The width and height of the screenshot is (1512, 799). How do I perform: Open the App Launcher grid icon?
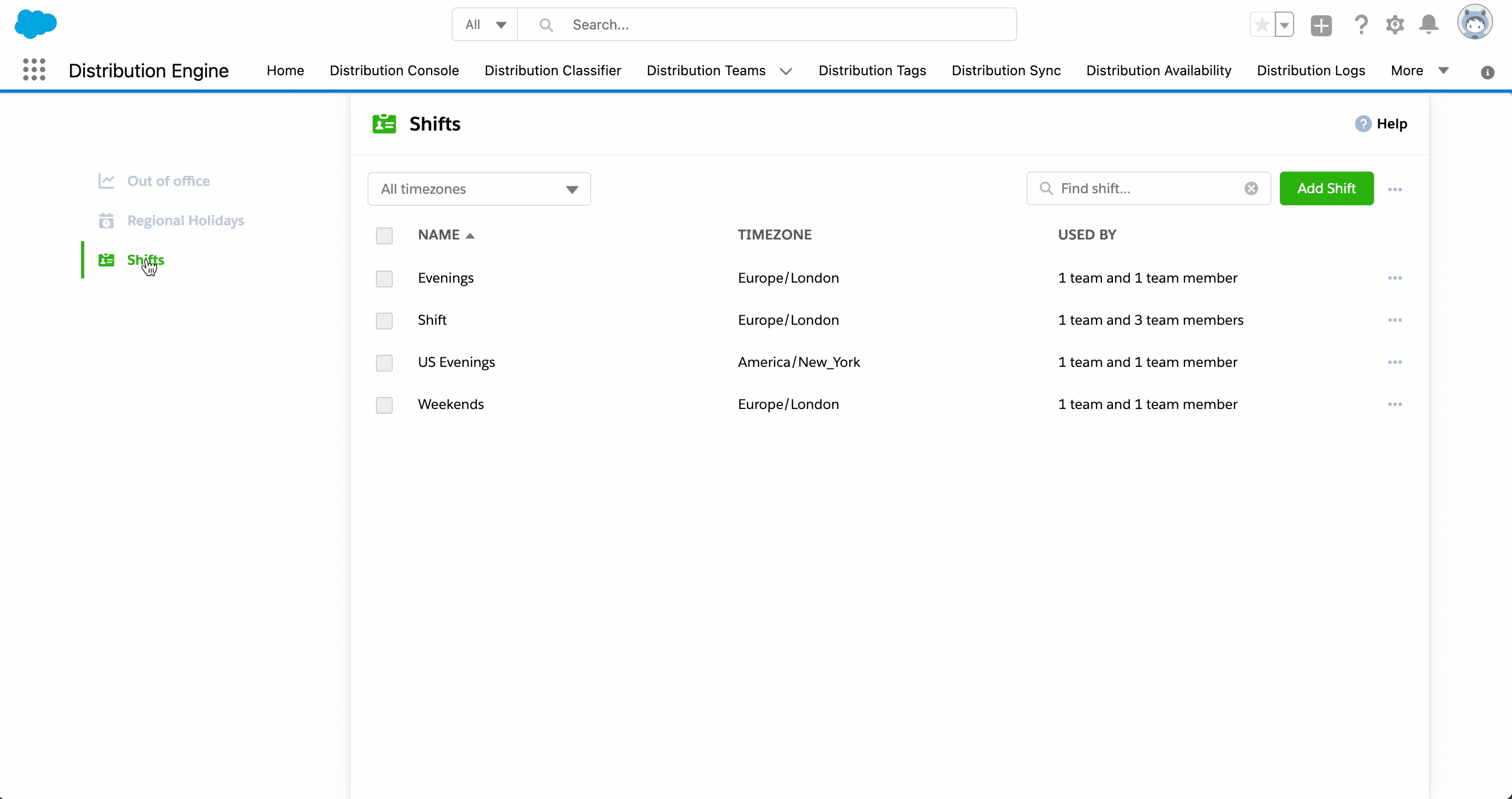tap(34, 70)
